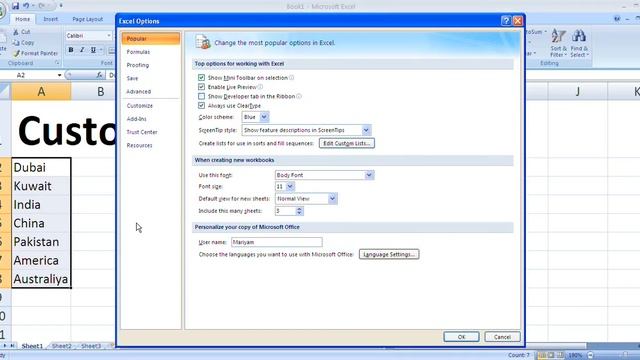Select column J header
Viewport: 640px width, 360px height.
pos(577,91)
